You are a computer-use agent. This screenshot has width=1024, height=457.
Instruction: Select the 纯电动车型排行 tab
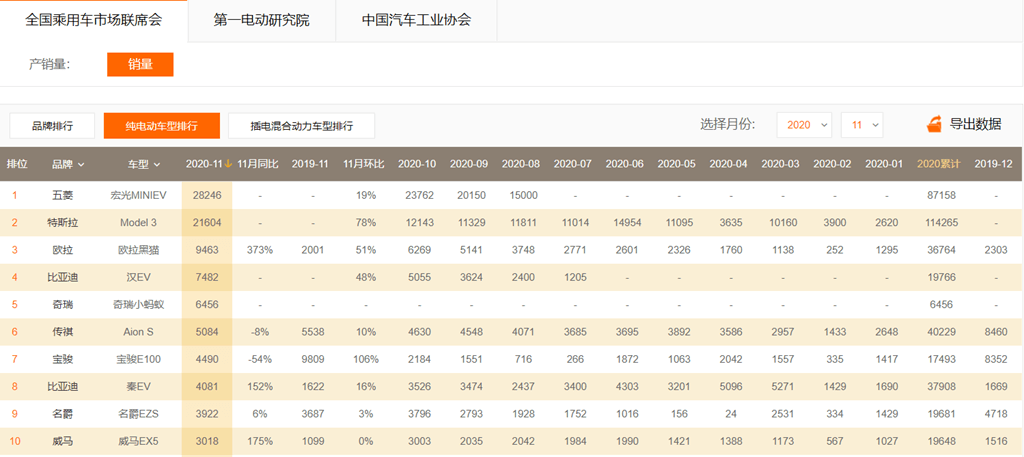click(x=161, y=126)
